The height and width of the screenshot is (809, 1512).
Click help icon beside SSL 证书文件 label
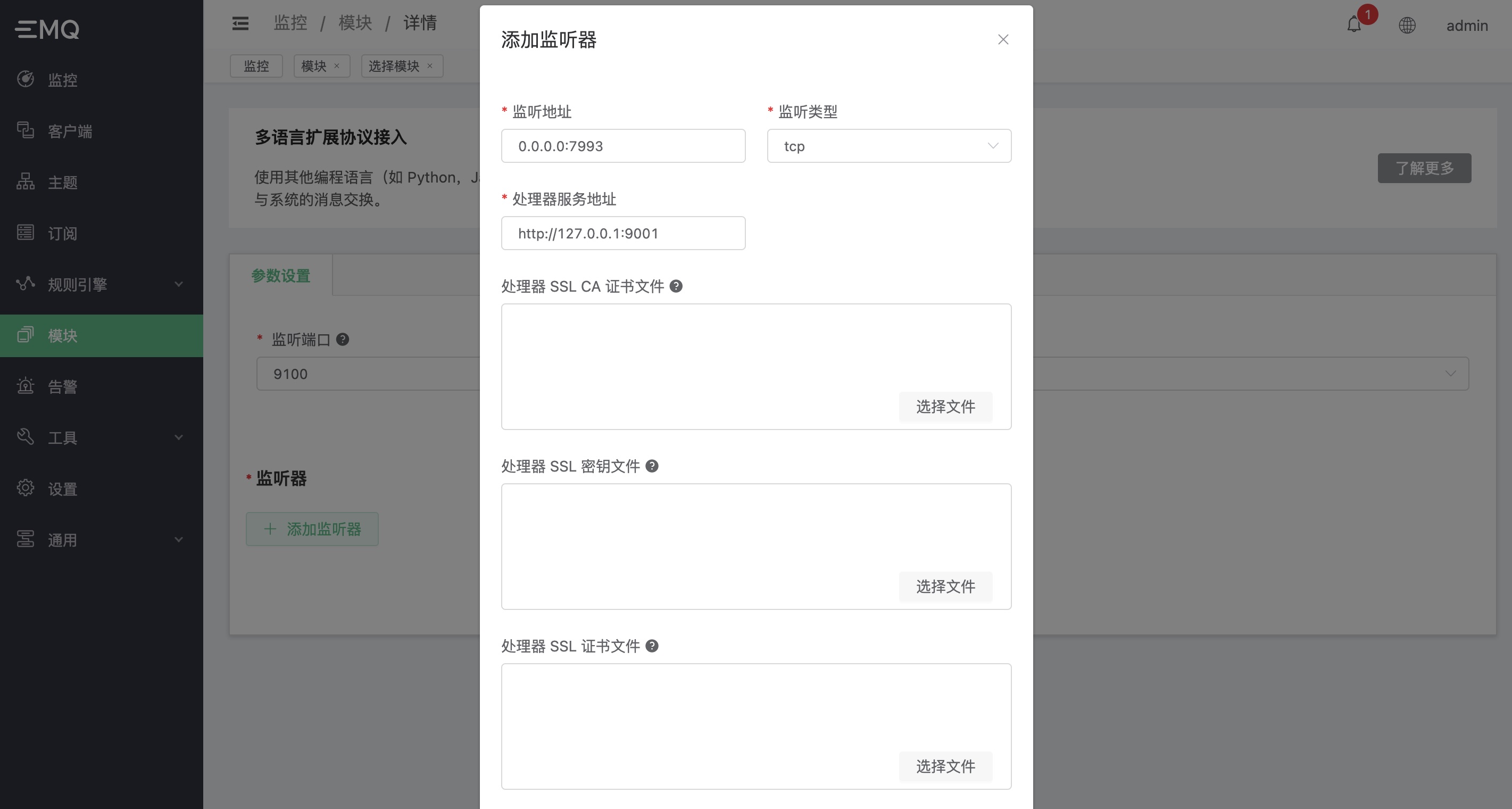(652, 646)
